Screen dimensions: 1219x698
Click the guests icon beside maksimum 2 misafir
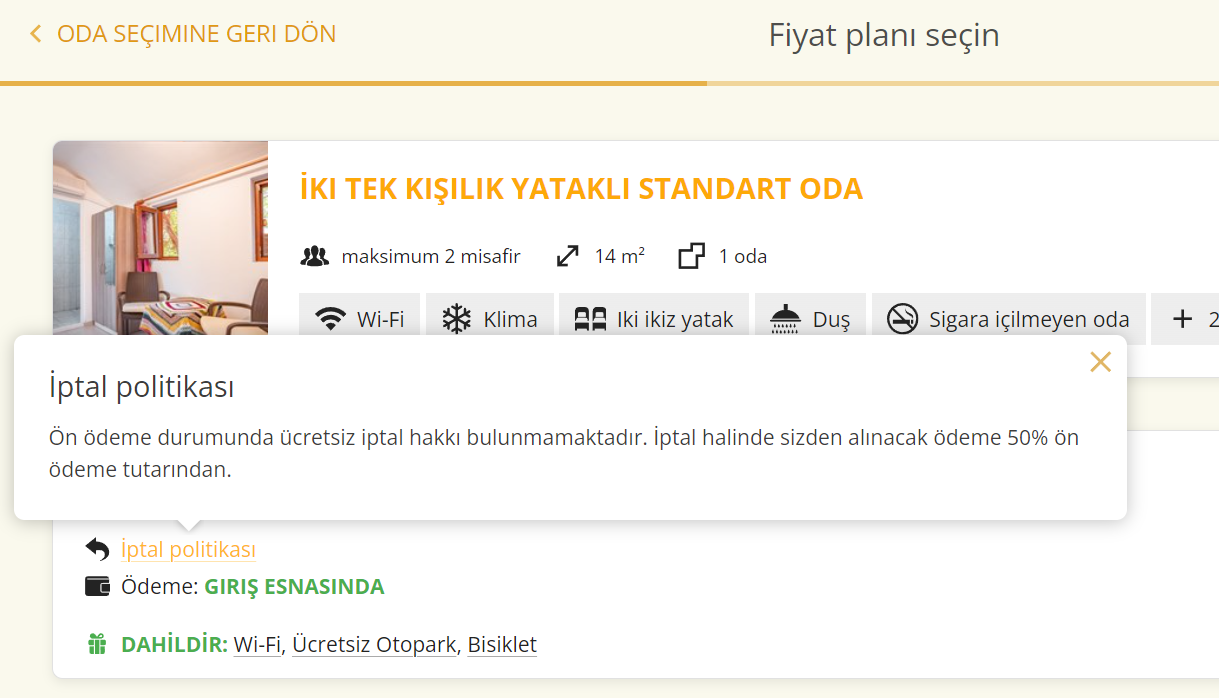315,256
